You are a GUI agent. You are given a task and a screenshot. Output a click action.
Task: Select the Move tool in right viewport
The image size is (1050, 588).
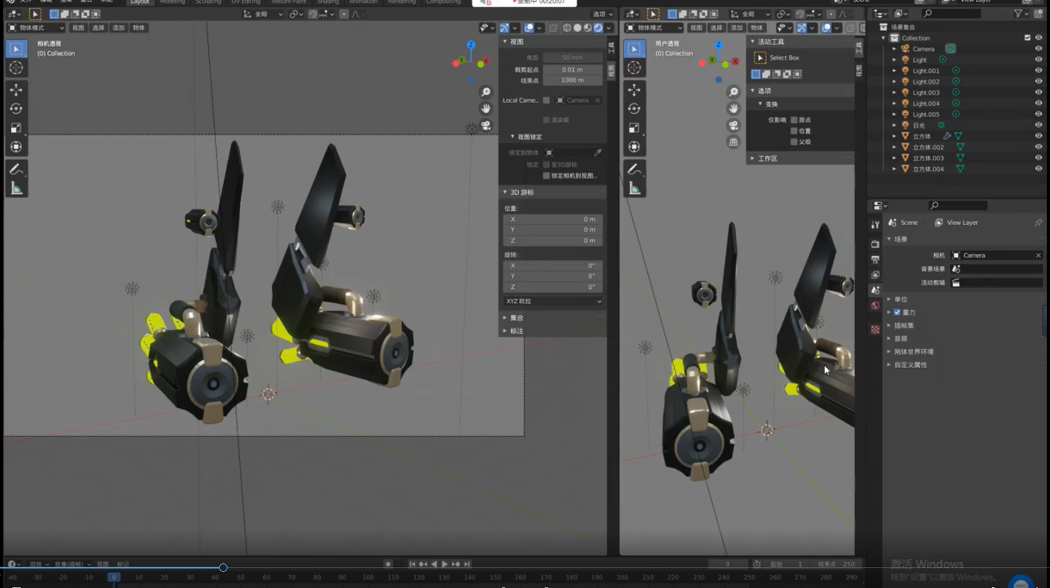(634, 90)
